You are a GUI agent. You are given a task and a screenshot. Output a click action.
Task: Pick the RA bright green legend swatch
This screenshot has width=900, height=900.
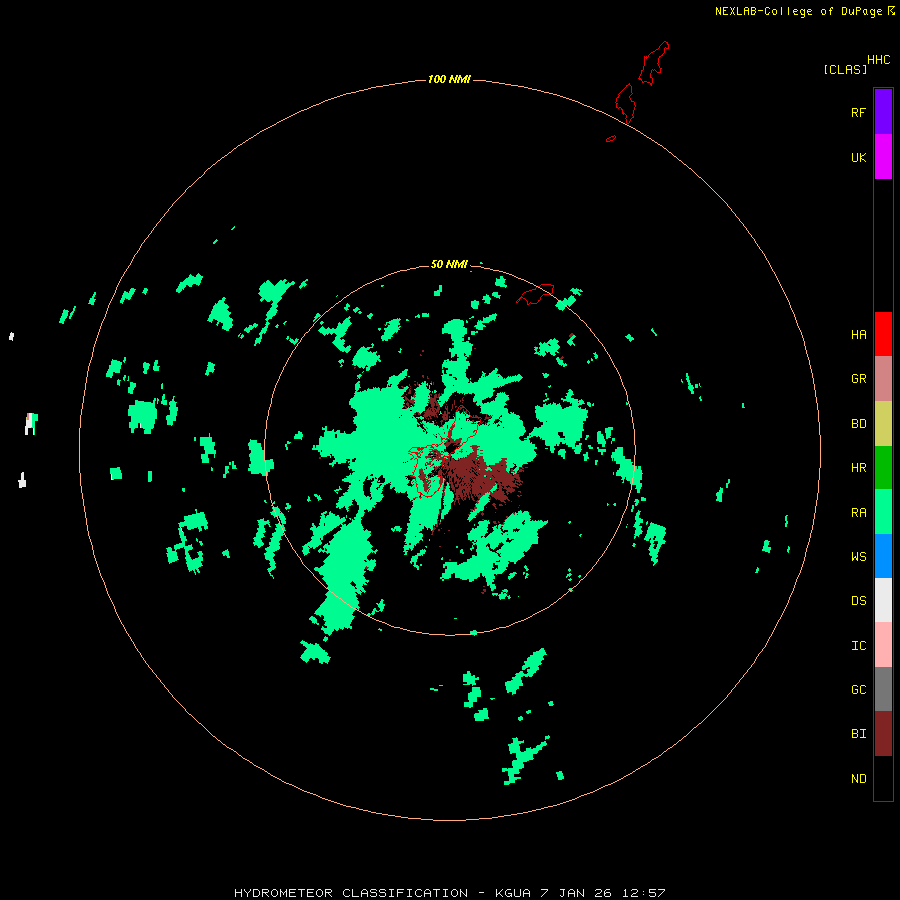point(883,512)
